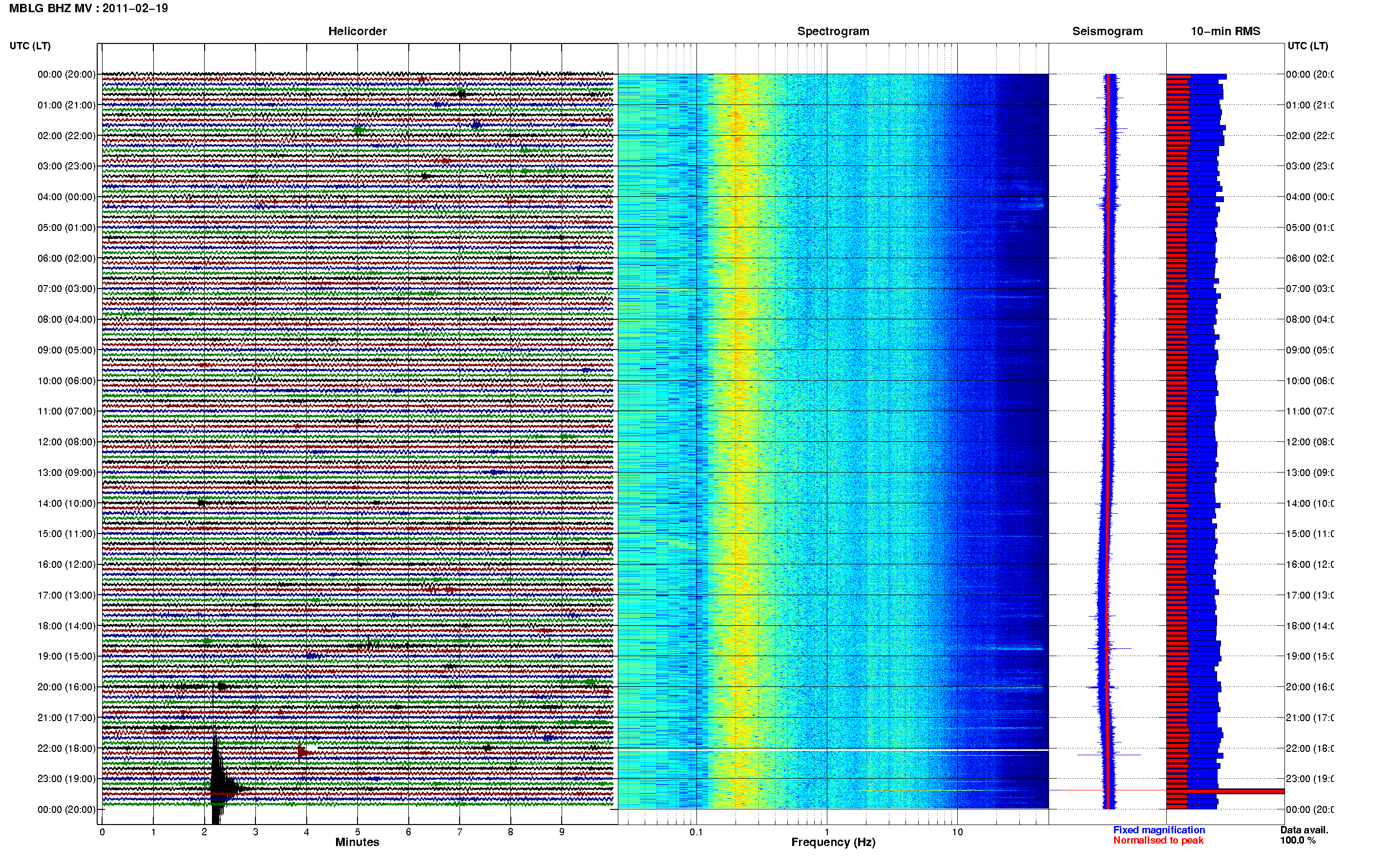1389x868 pixels.
Task: Click the left time label '19:00 (15:00)'
Action: (x=66, y=656)
